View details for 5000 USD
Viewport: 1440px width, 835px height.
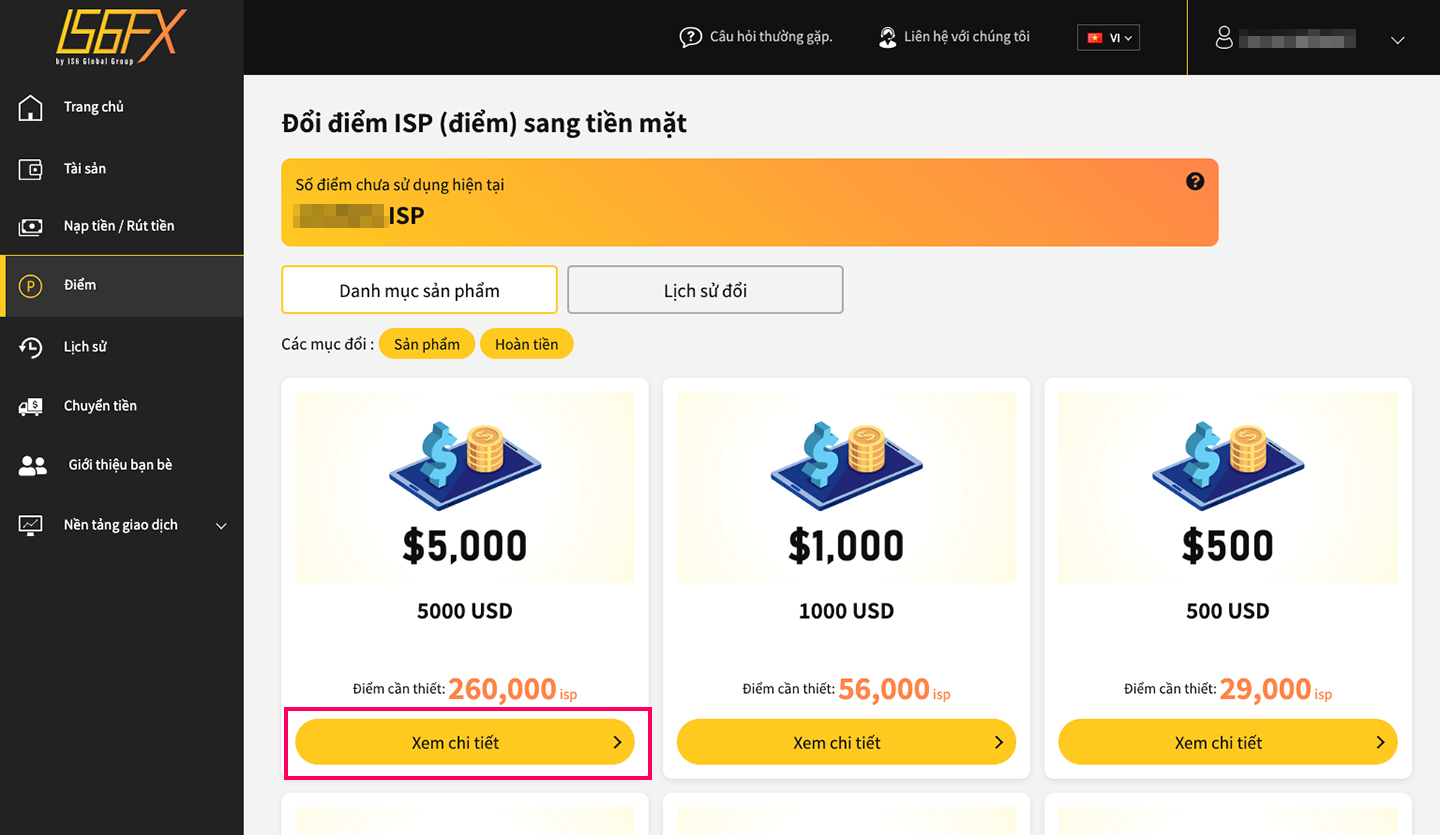click(465, 742)
